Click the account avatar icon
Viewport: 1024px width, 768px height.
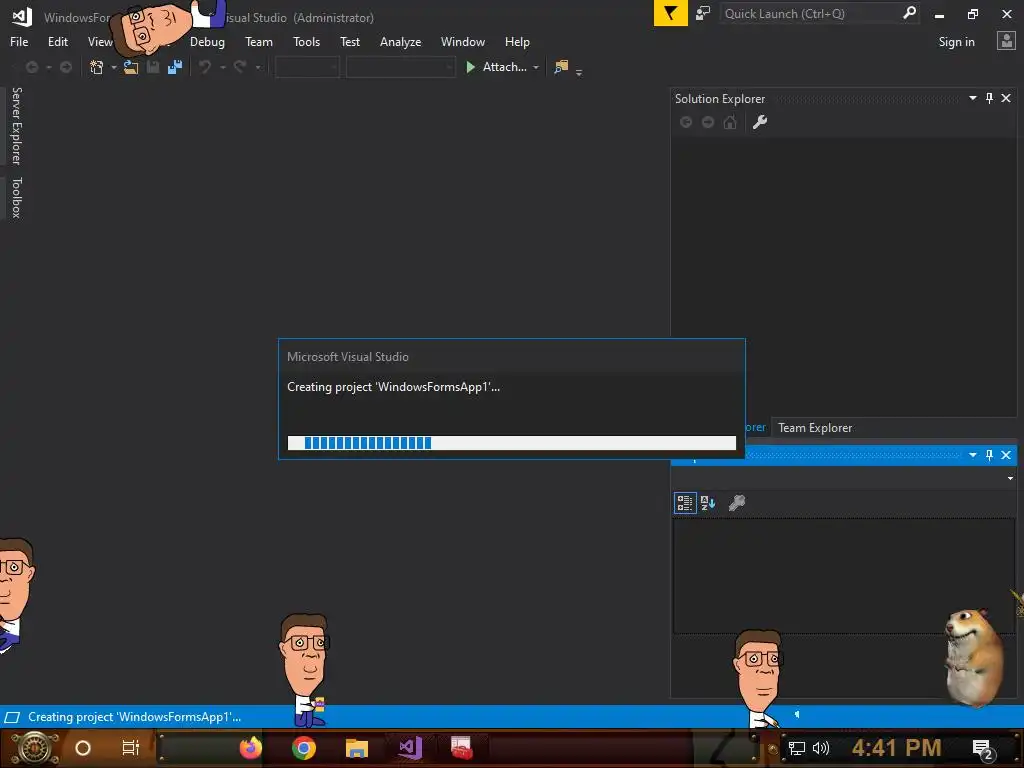(1006, 41)
